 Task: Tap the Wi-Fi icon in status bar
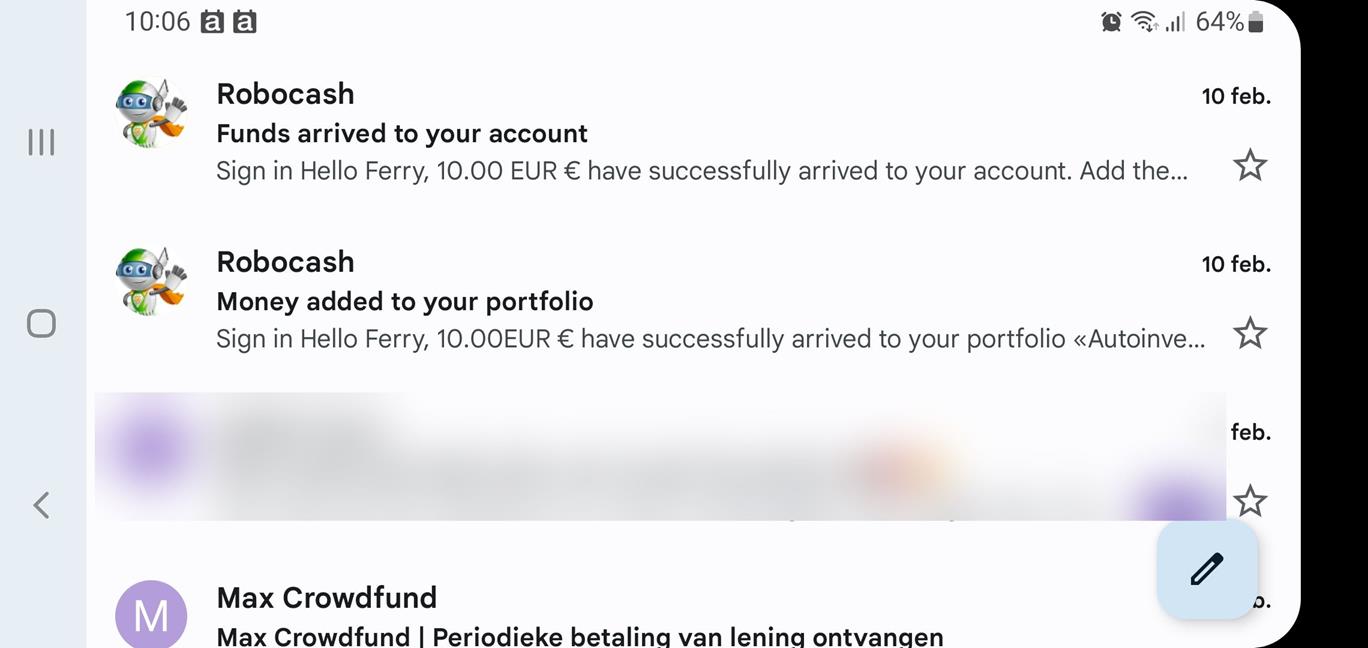point(1144,22)
